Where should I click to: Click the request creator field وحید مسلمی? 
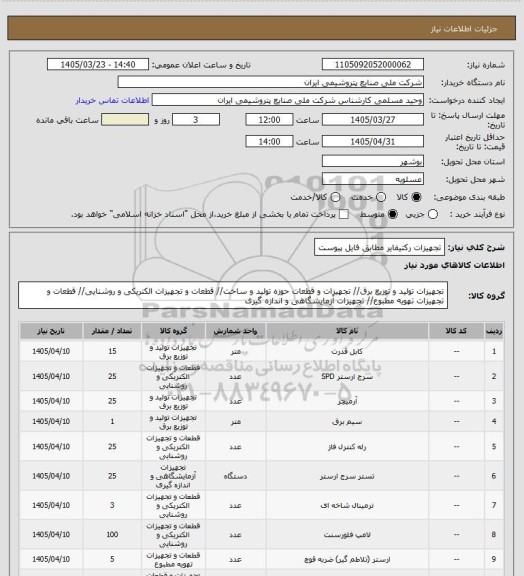click(288, 100)
